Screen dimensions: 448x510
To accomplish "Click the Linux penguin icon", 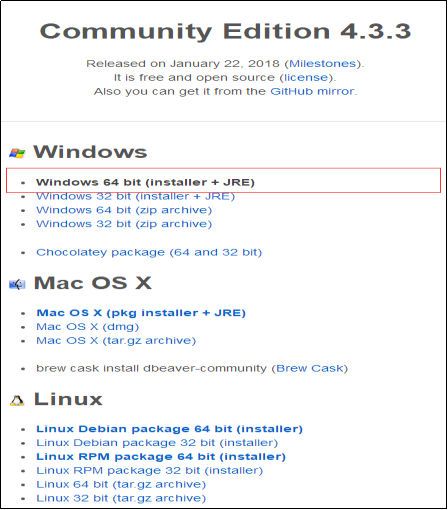I will point(17,401).
